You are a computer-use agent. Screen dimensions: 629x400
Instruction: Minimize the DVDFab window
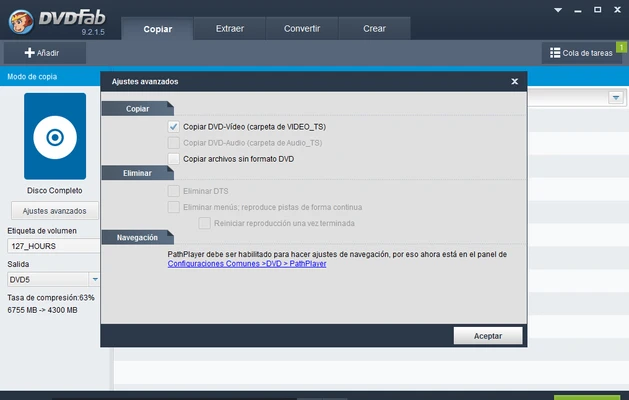(x=578, y=10)
